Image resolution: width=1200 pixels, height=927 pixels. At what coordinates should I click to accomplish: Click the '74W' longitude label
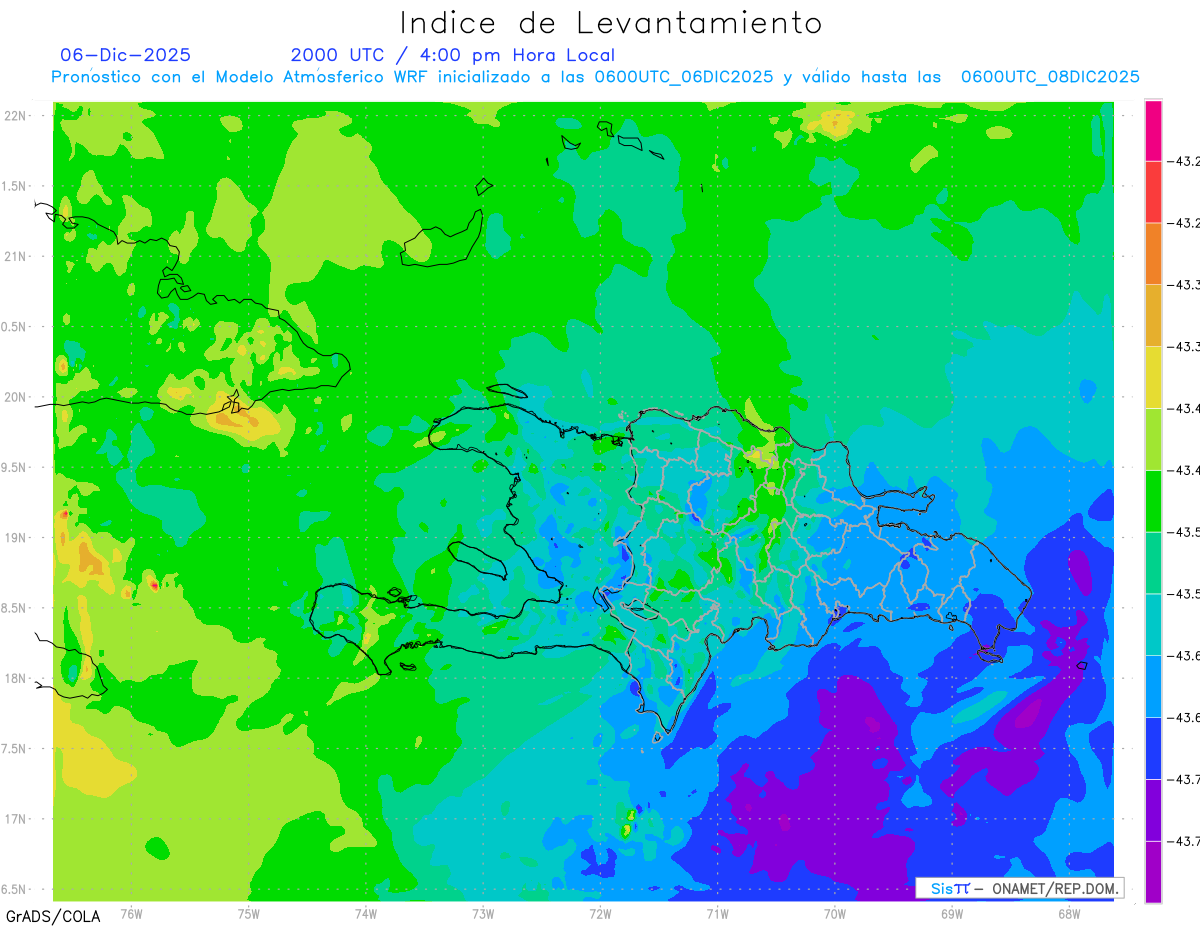click(366, 913)
